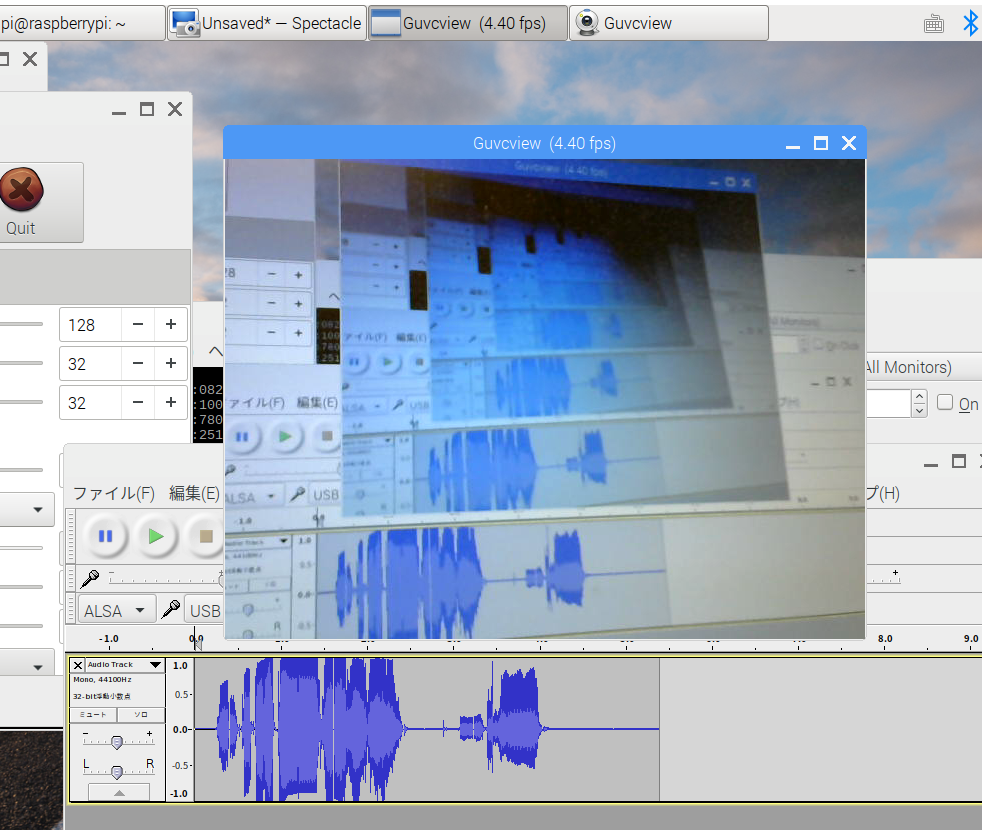Click the up arrow of Spectacle's spin box
The image size is (982, 830).
tap(919, 397)
